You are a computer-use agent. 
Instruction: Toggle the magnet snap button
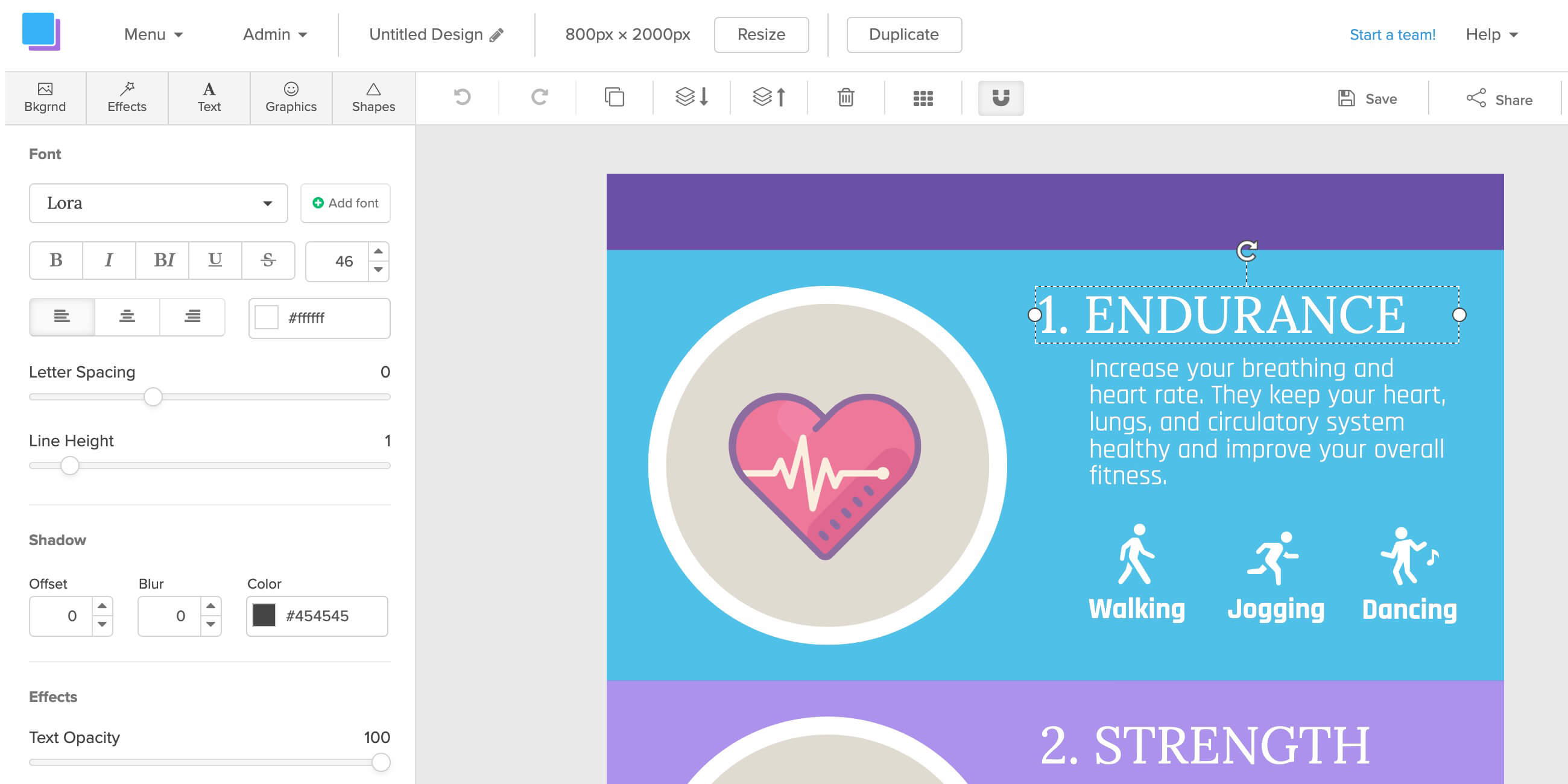[1001, 98]
